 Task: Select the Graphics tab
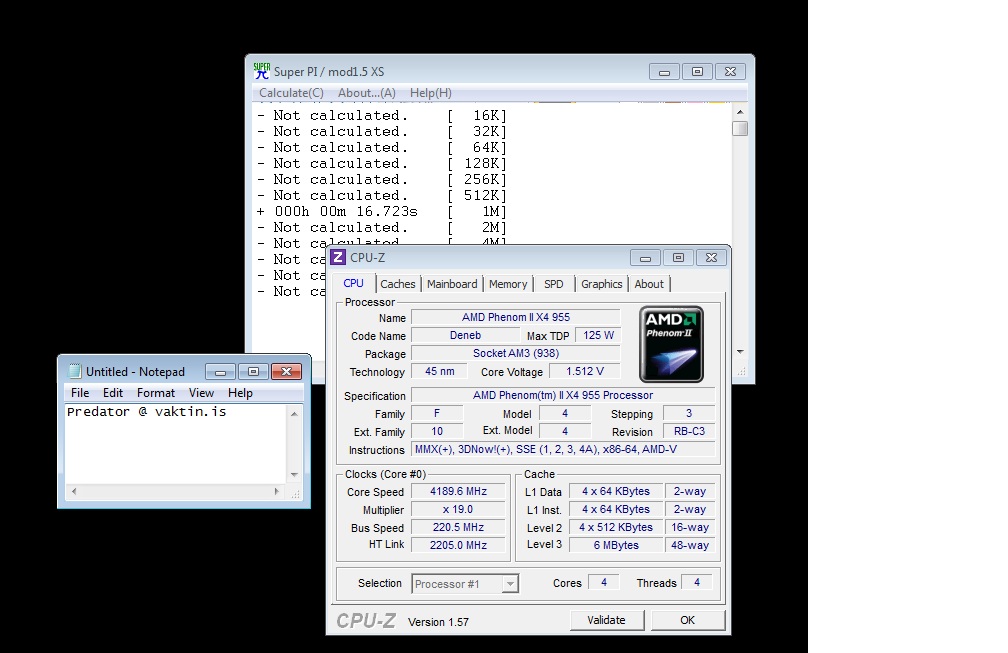(x=601, y=284)
